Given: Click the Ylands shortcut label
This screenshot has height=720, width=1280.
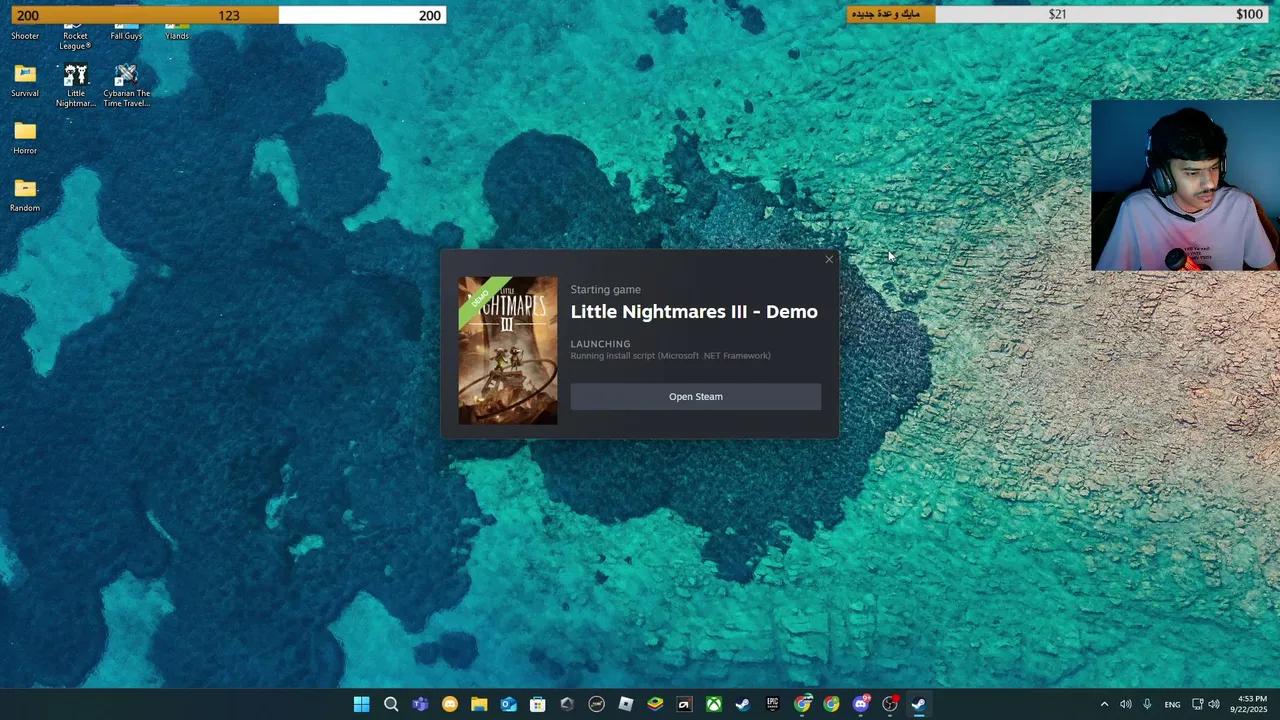Looking at the screenshot, I should point(177,36).
